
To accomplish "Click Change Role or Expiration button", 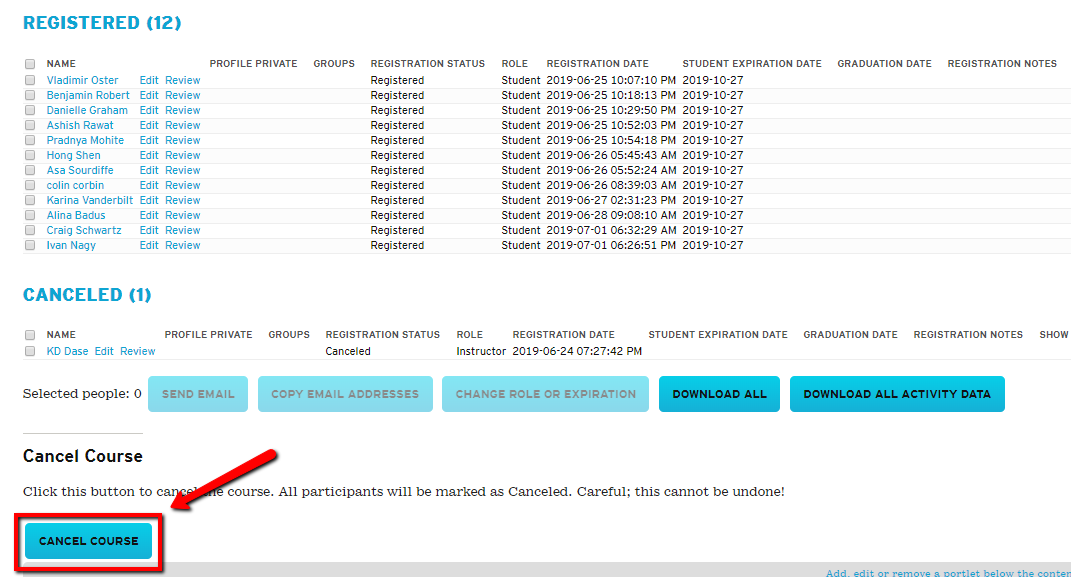I will point(545,394).
